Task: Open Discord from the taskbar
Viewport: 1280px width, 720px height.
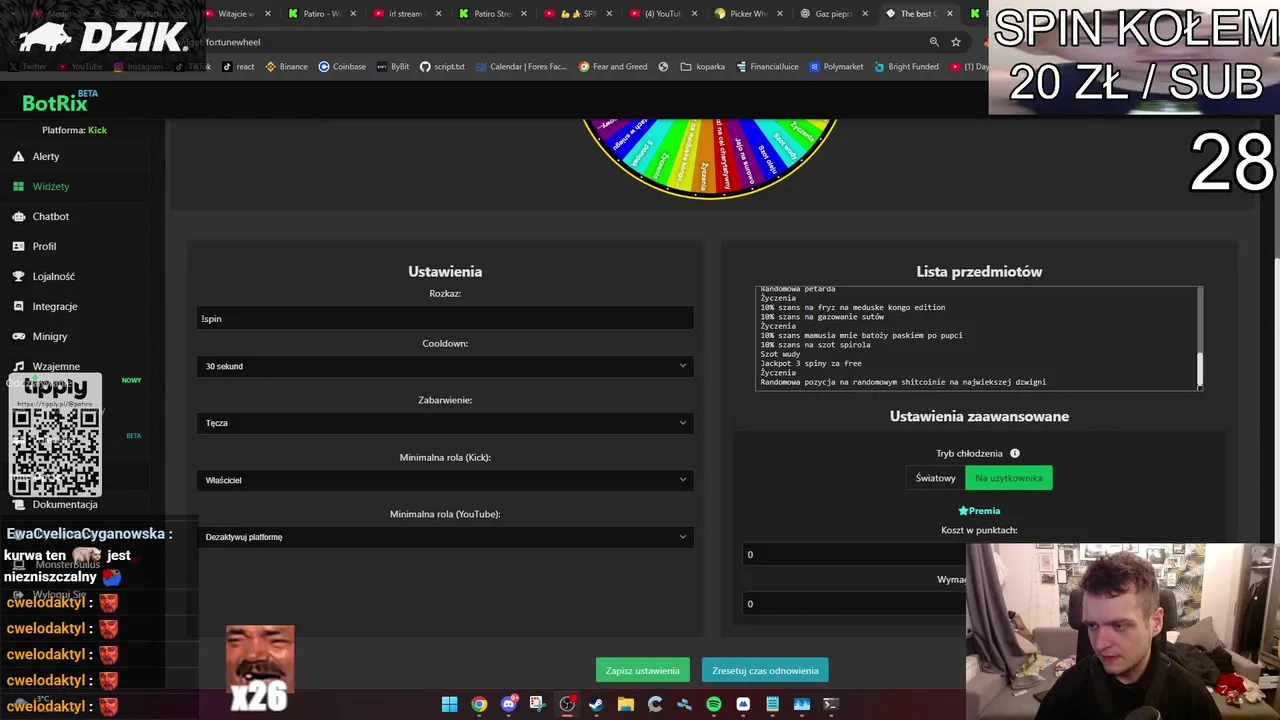Action: 509,704
